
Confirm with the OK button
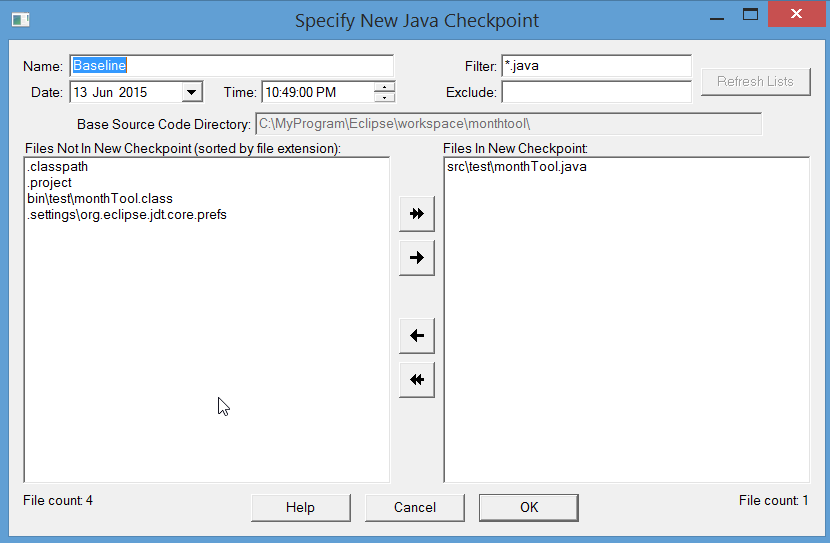click(528, 508)
